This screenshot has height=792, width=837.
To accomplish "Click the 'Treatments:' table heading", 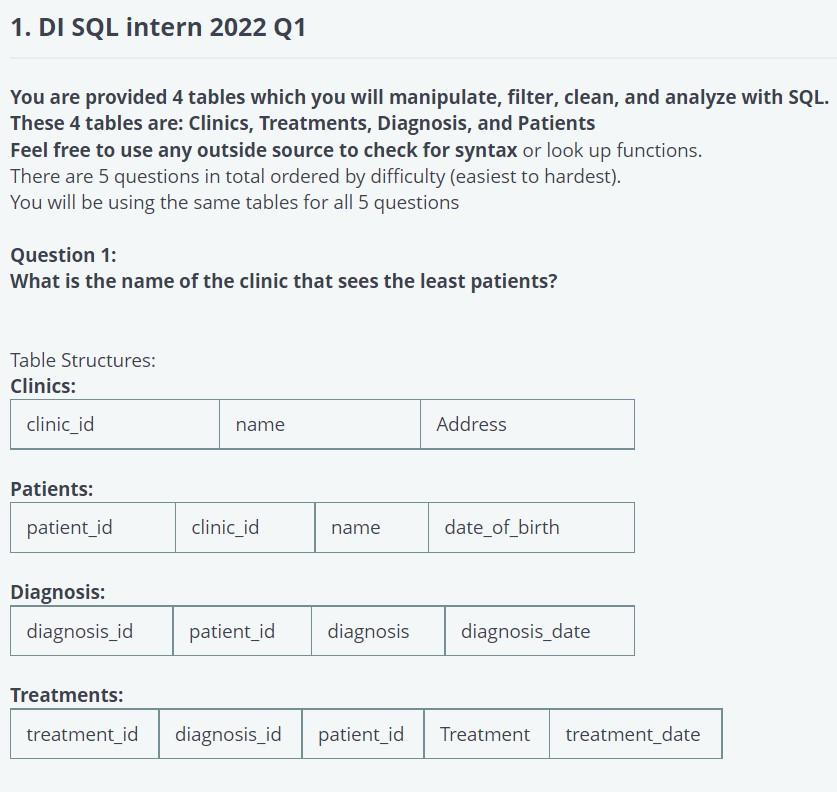I will (x=67, y=695).
